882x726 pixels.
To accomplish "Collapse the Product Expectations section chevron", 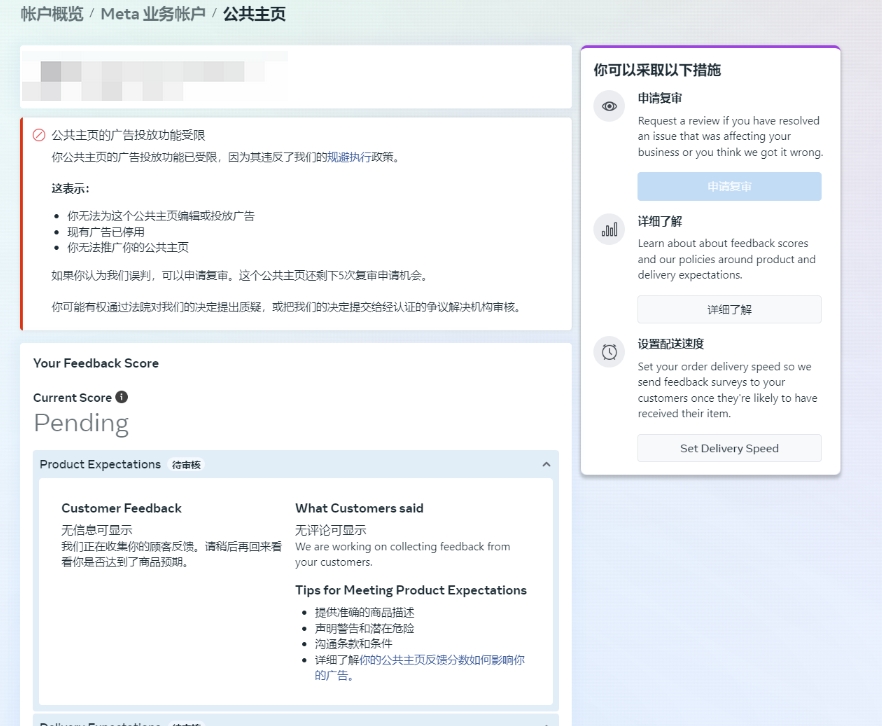I will pyautogui.click(x=546, y=465).
